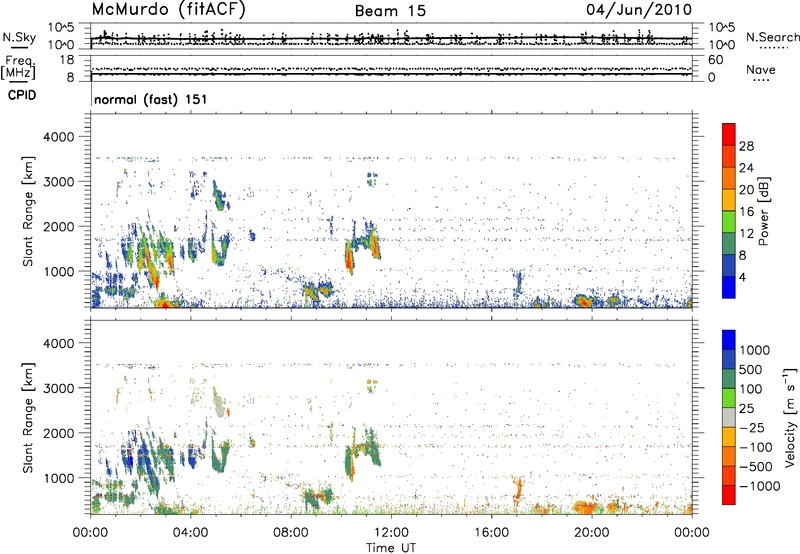Select the "24" label on power colorbar
800x554 pixels.
point(746,168)
